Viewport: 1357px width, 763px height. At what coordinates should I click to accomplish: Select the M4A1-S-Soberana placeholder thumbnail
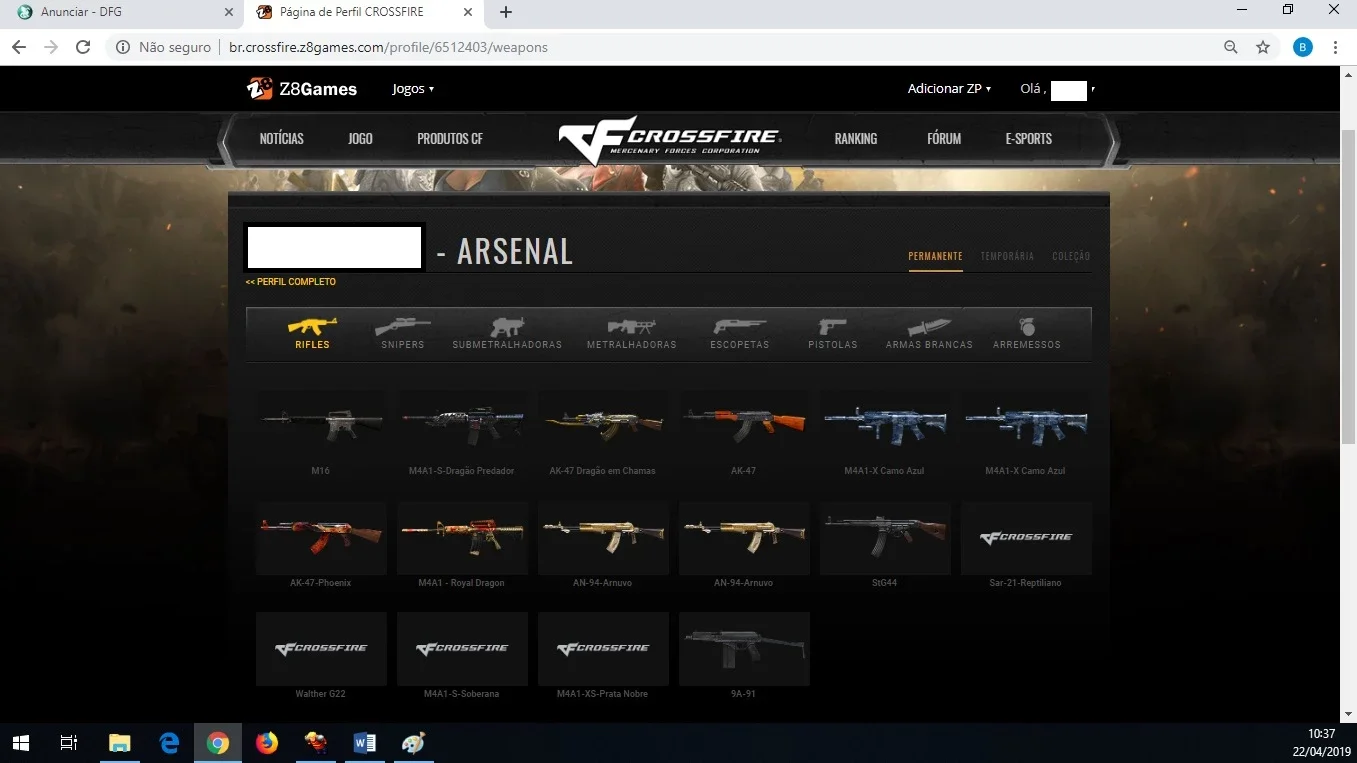pyautogui.click(x=462, y=648)
